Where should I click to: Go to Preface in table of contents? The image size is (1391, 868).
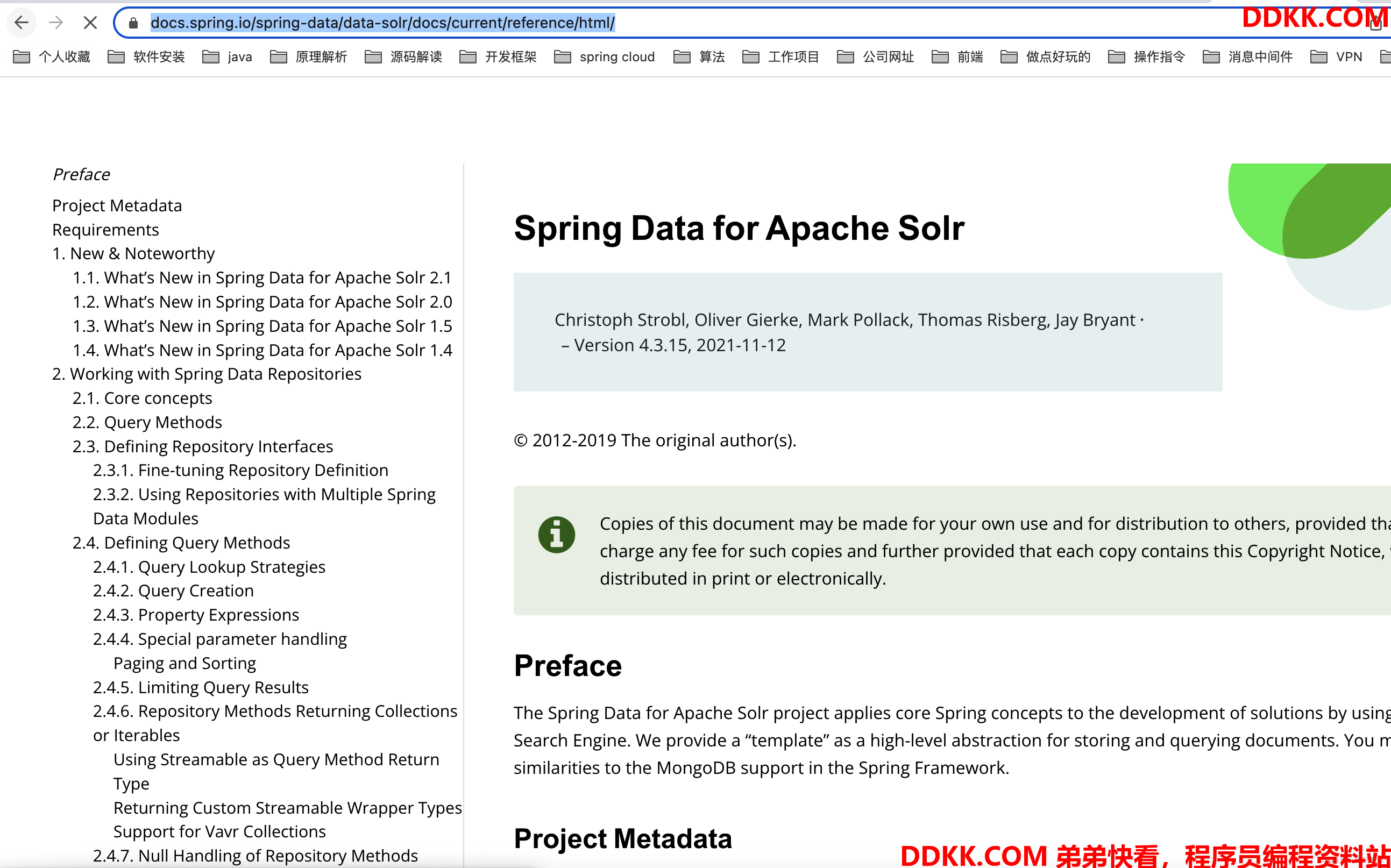coord(81,174)
